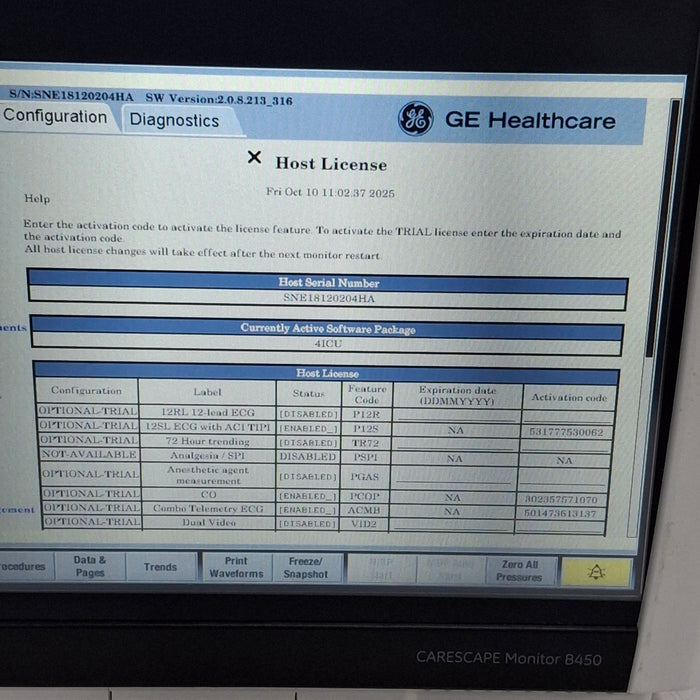This screenshot has width=700, height=700.
Task: Click expiration date field for 72 Hour trending
Action: (x=455, y=444)
